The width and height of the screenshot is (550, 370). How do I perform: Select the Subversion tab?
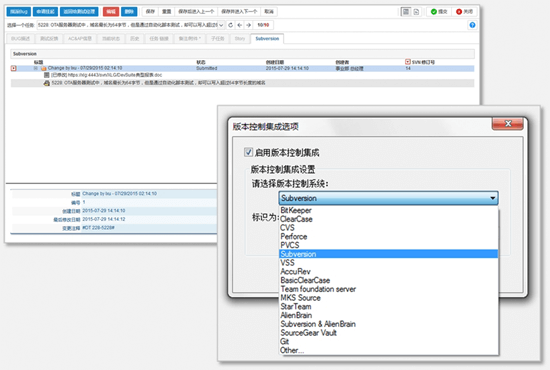click(x=267, y=39)
